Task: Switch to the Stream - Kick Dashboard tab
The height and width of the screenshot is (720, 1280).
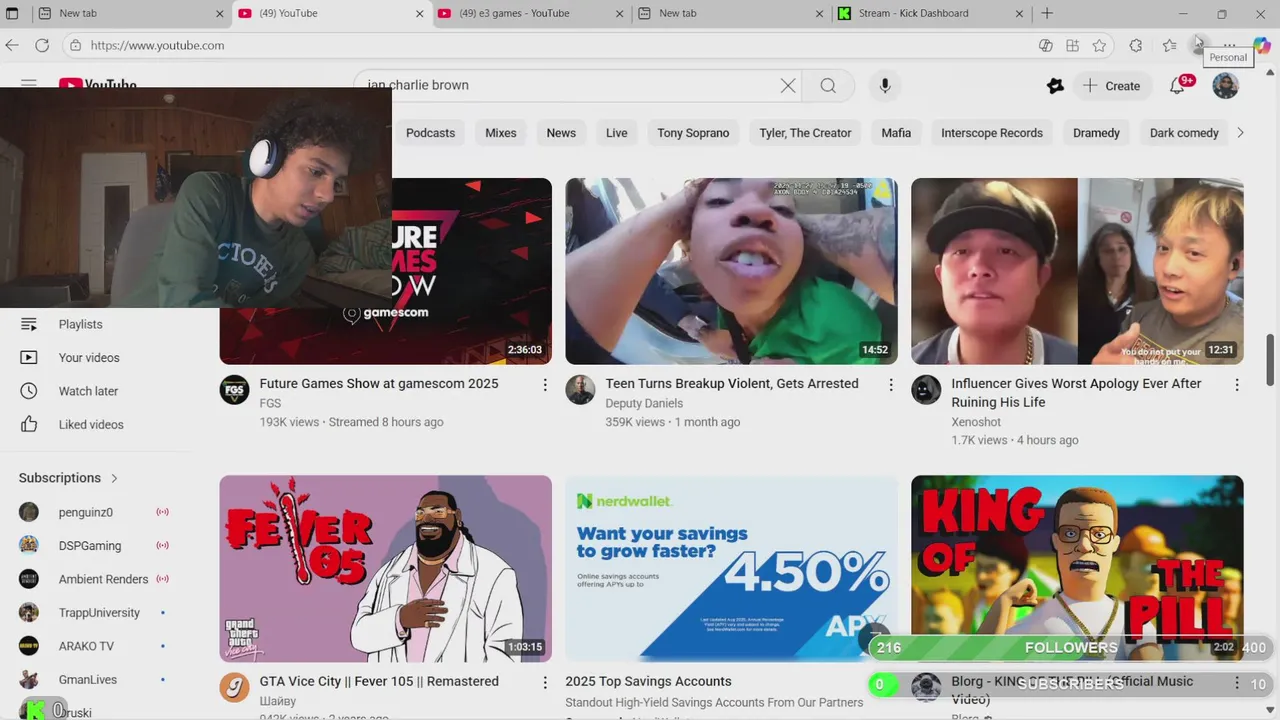Action: tap(930, 13)
